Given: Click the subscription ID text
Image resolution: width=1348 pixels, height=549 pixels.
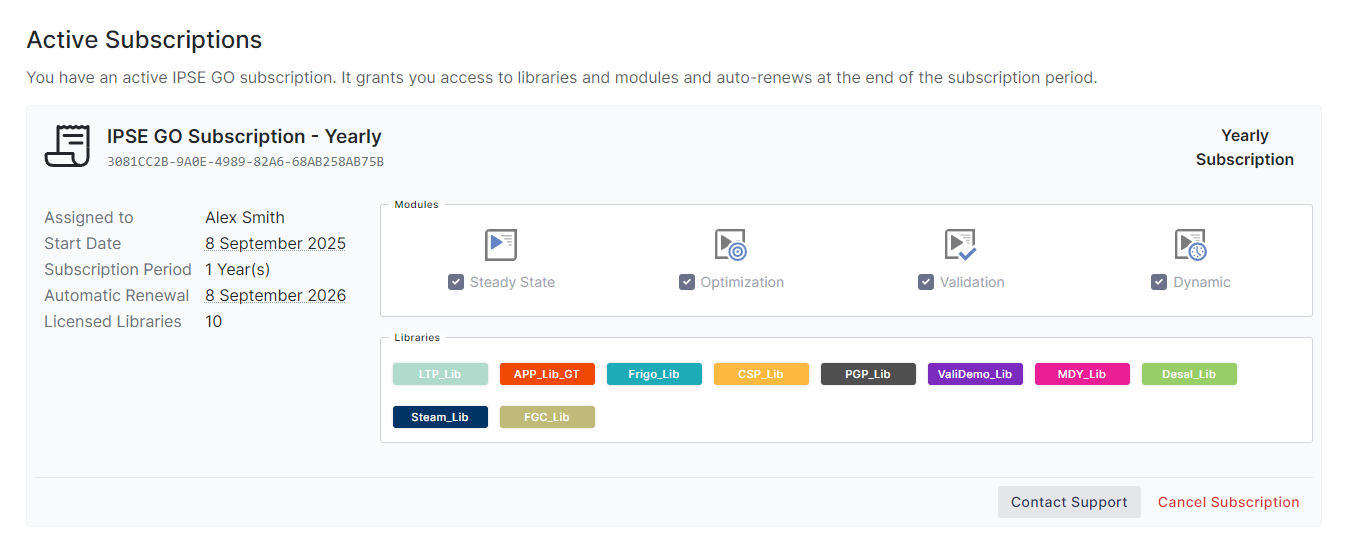Looking at the screenshot, I should tap(245, 161).
